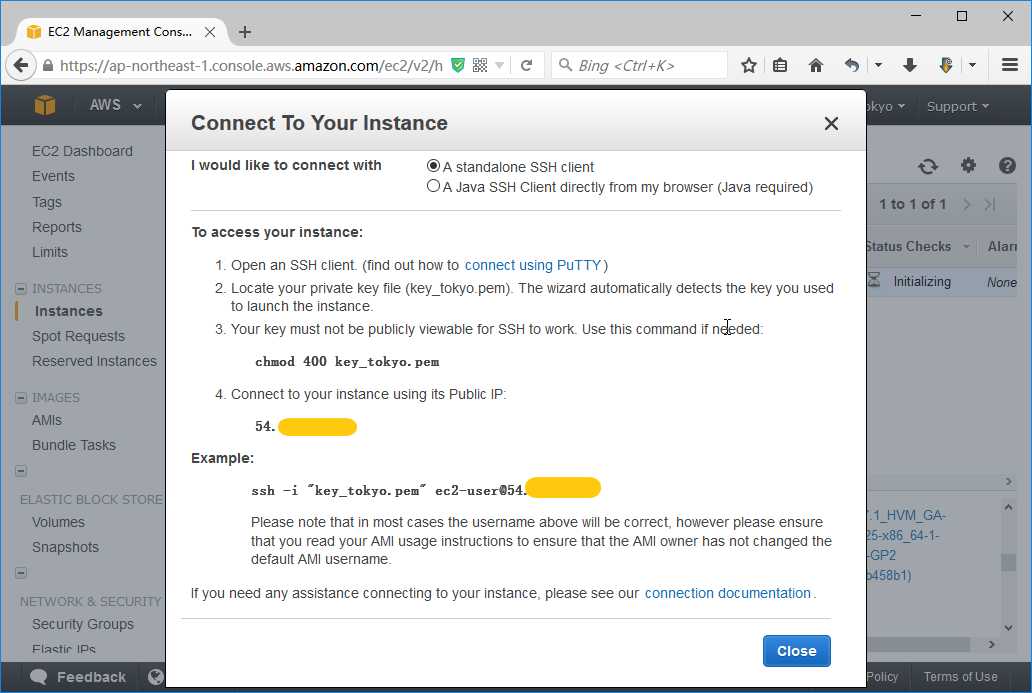Go to next page of instances arrow
This screenshot has width=1032, height=693.
tap(966, 204)
